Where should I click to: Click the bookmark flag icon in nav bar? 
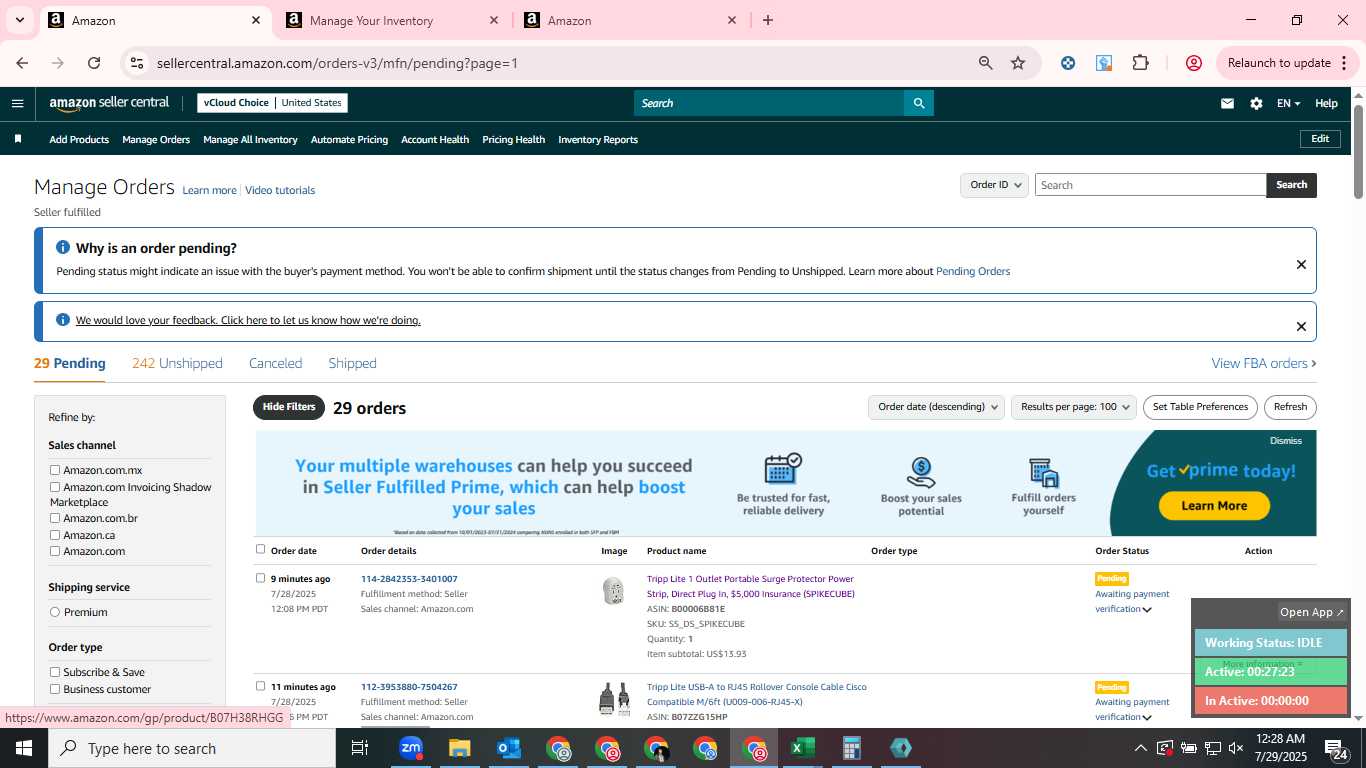tap(17, 139)
